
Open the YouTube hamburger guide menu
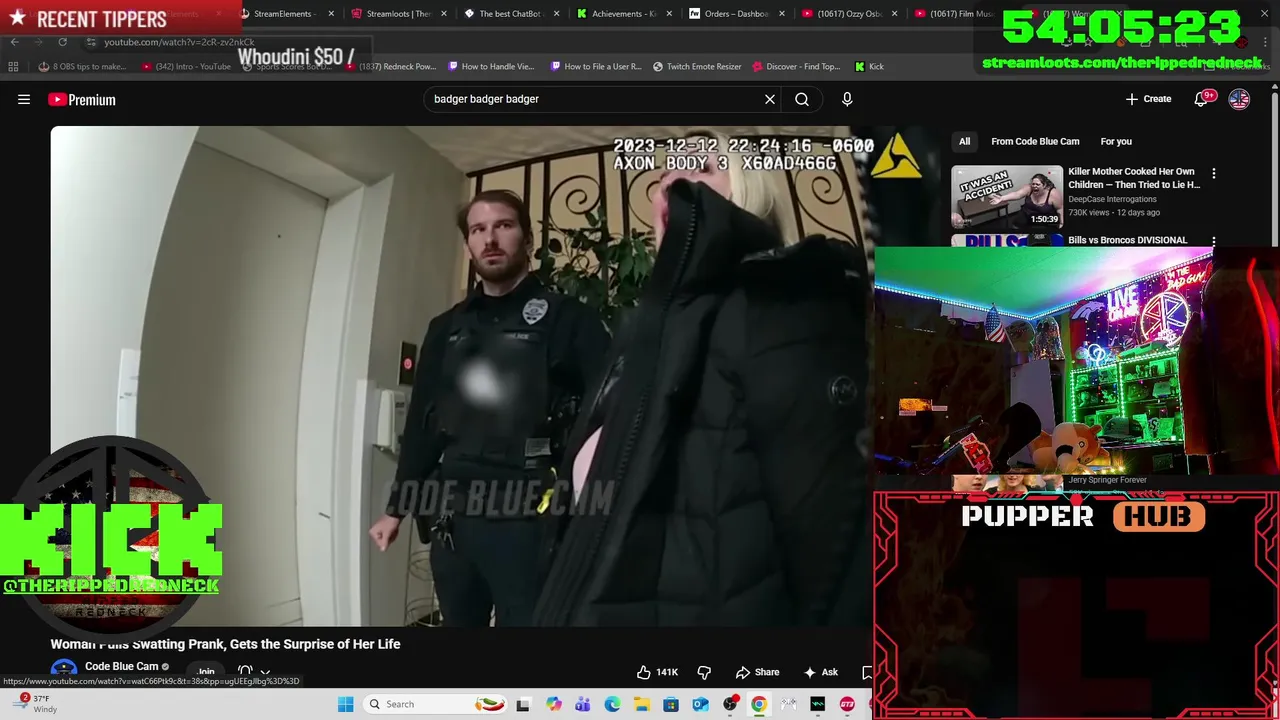pos(24,99)
